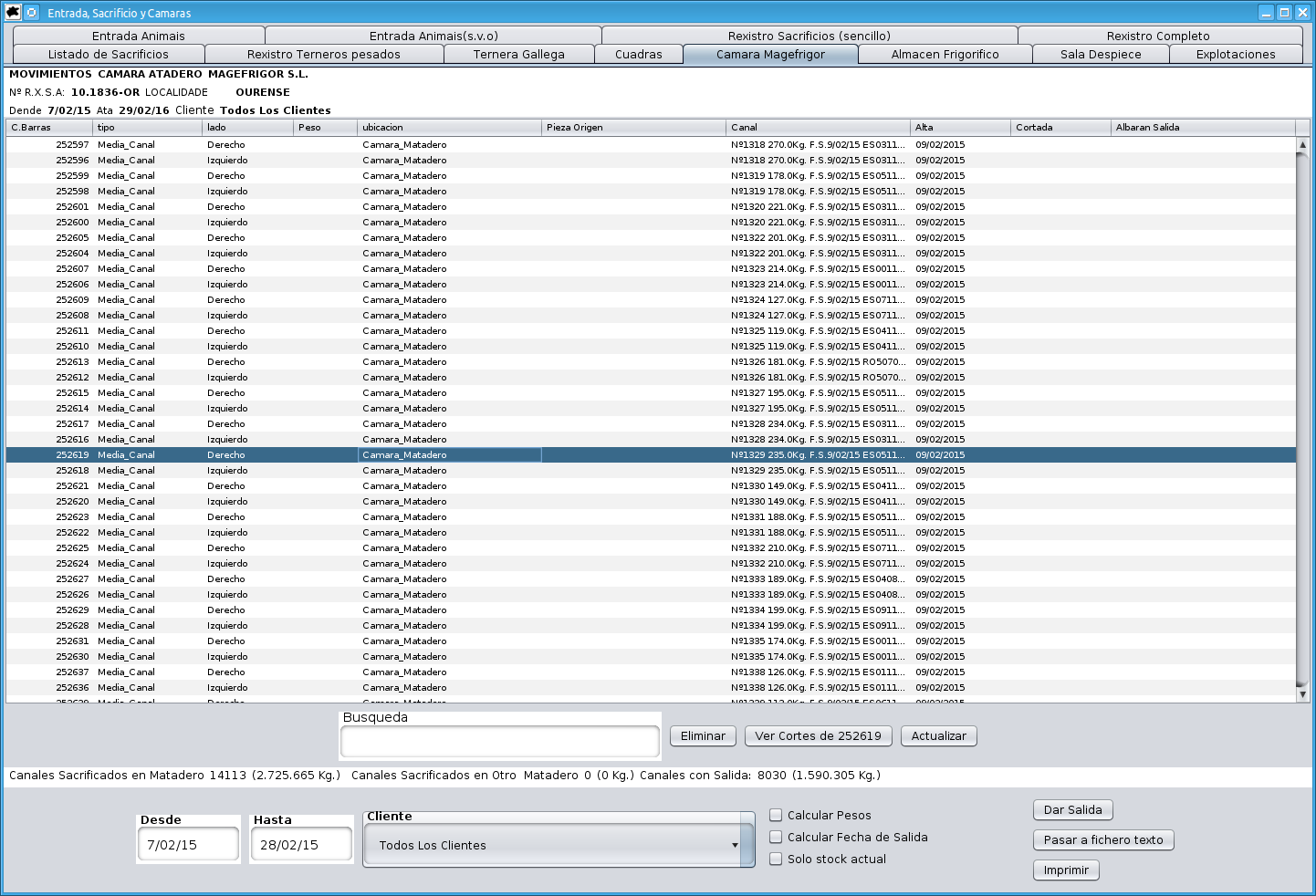Select row with barcode 252618

pyautogui.click(x=651, y=470)
